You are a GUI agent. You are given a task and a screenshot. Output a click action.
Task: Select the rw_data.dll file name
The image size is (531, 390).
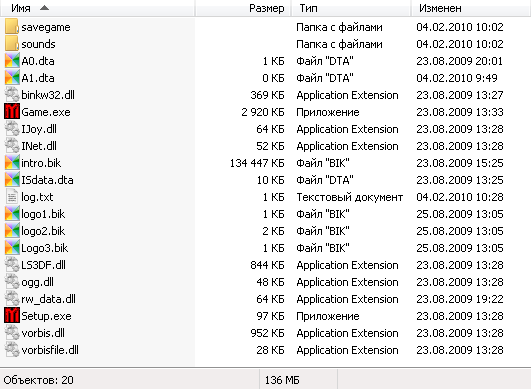(x=48, y=299)
